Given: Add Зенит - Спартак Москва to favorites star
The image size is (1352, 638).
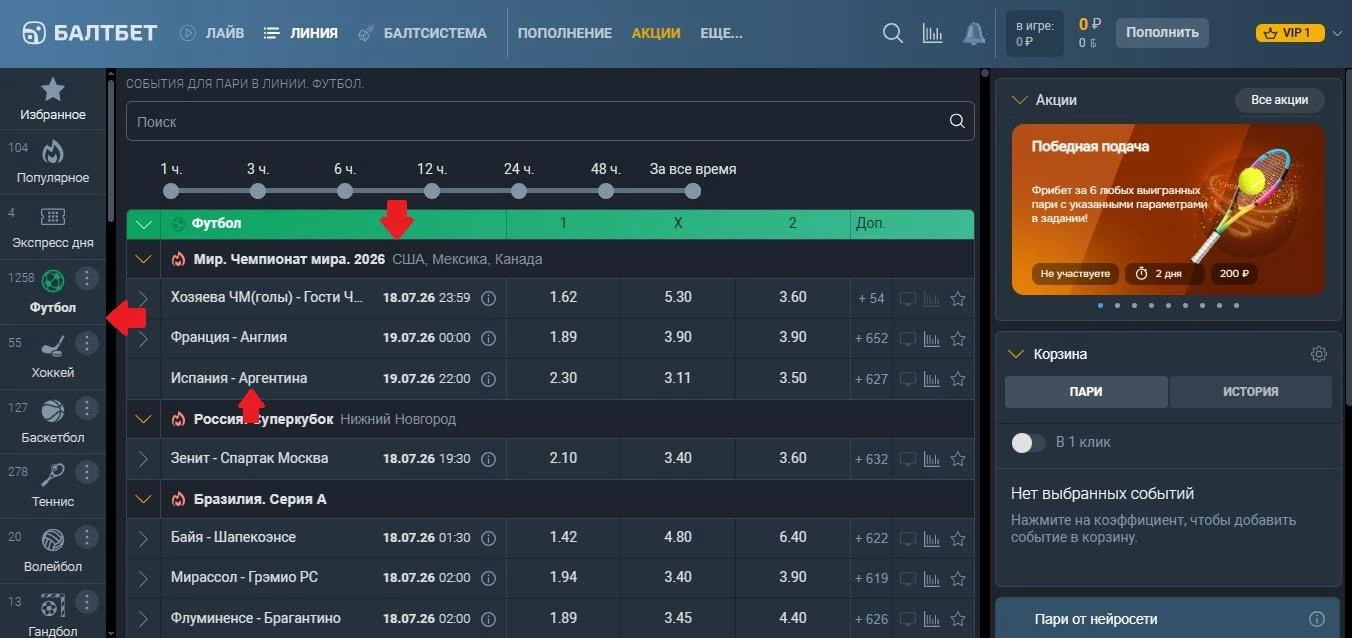Looking at the screenshot, I should click(958, 459).
